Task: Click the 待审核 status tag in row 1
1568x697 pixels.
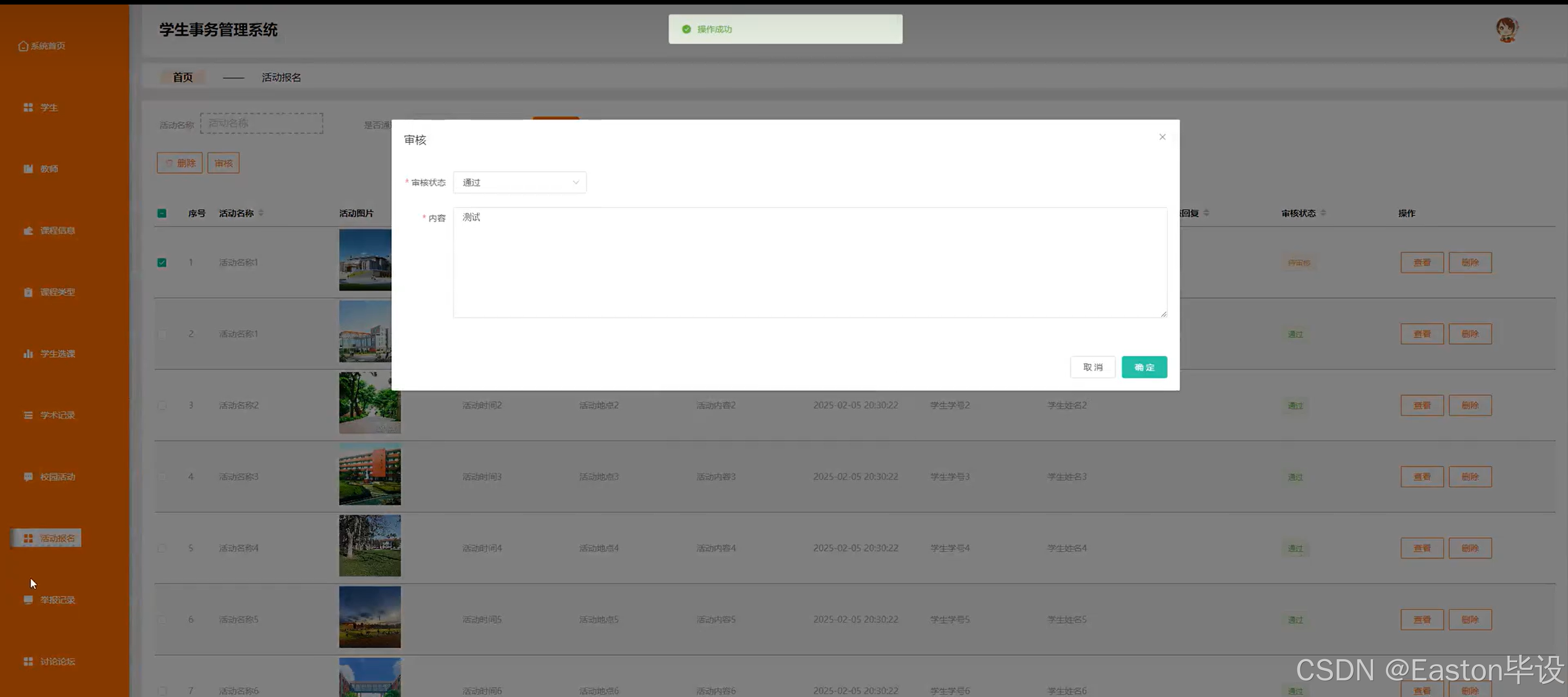Action: (x=1299, y=263)
